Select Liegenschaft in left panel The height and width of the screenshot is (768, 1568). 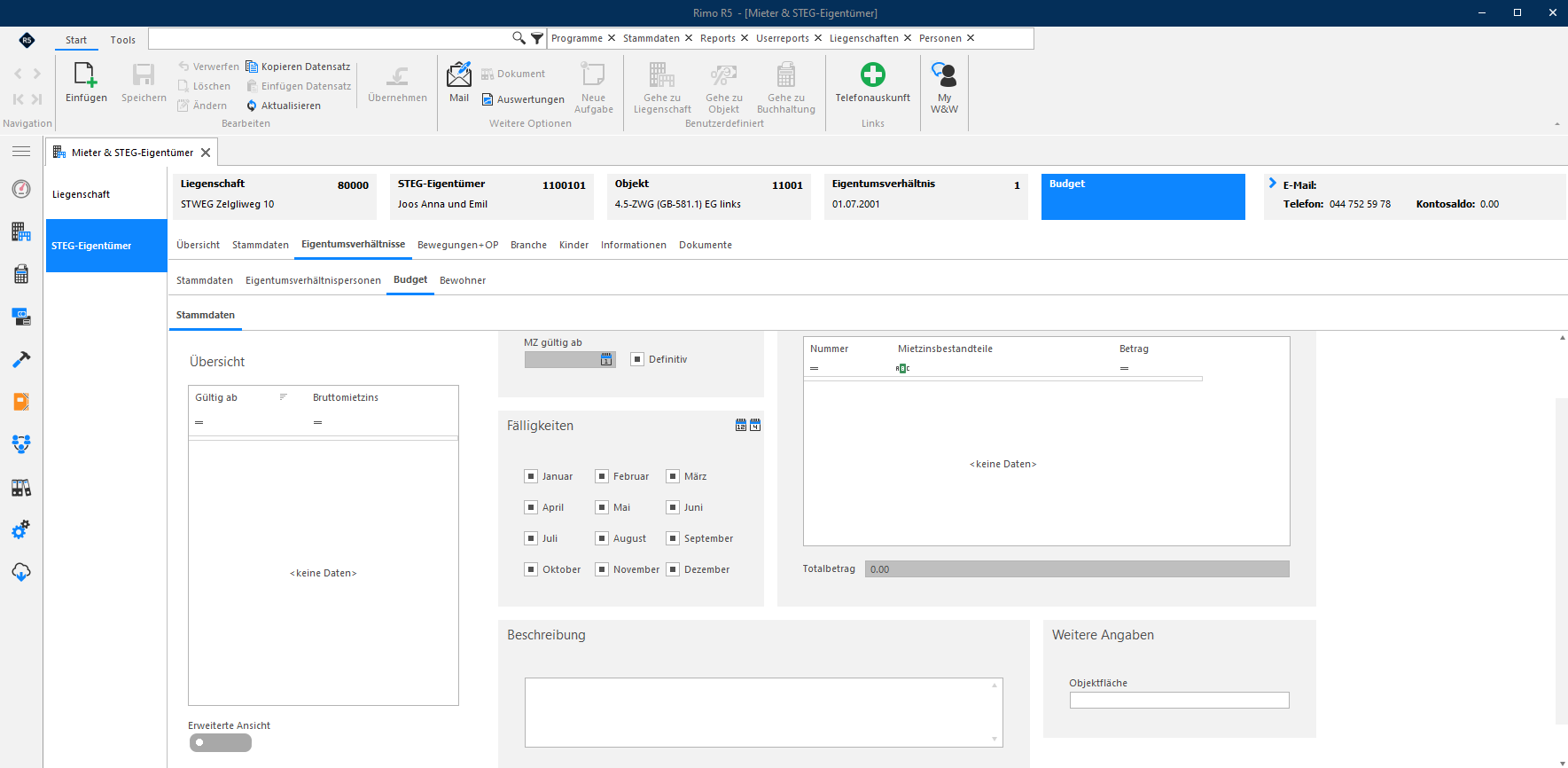[106, 194]
